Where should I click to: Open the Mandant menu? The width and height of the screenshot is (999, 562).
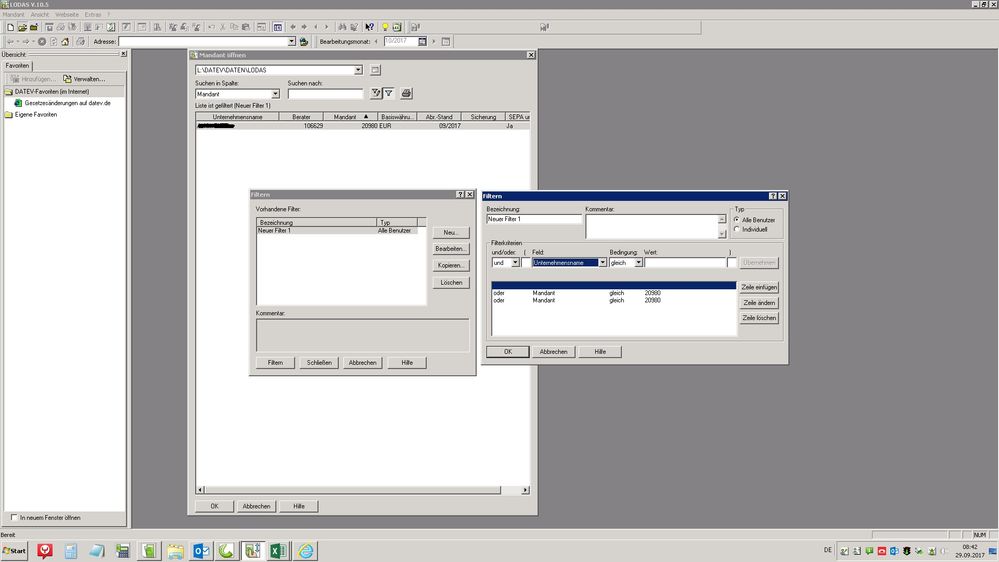[x=13, y=14]
